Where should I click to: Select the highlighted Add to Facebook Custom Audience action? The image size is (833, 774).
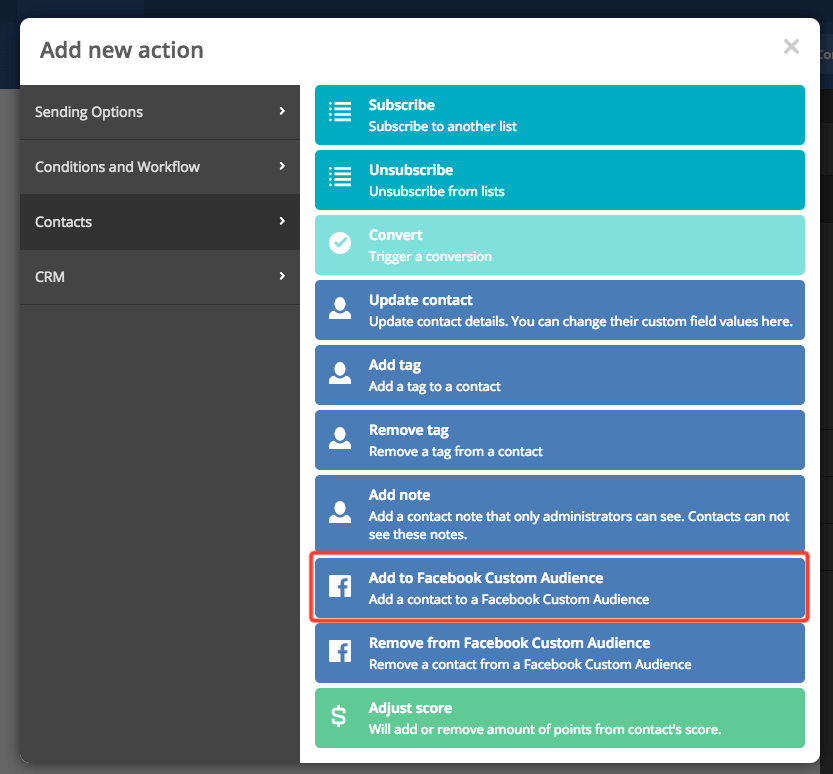[560, 586]
